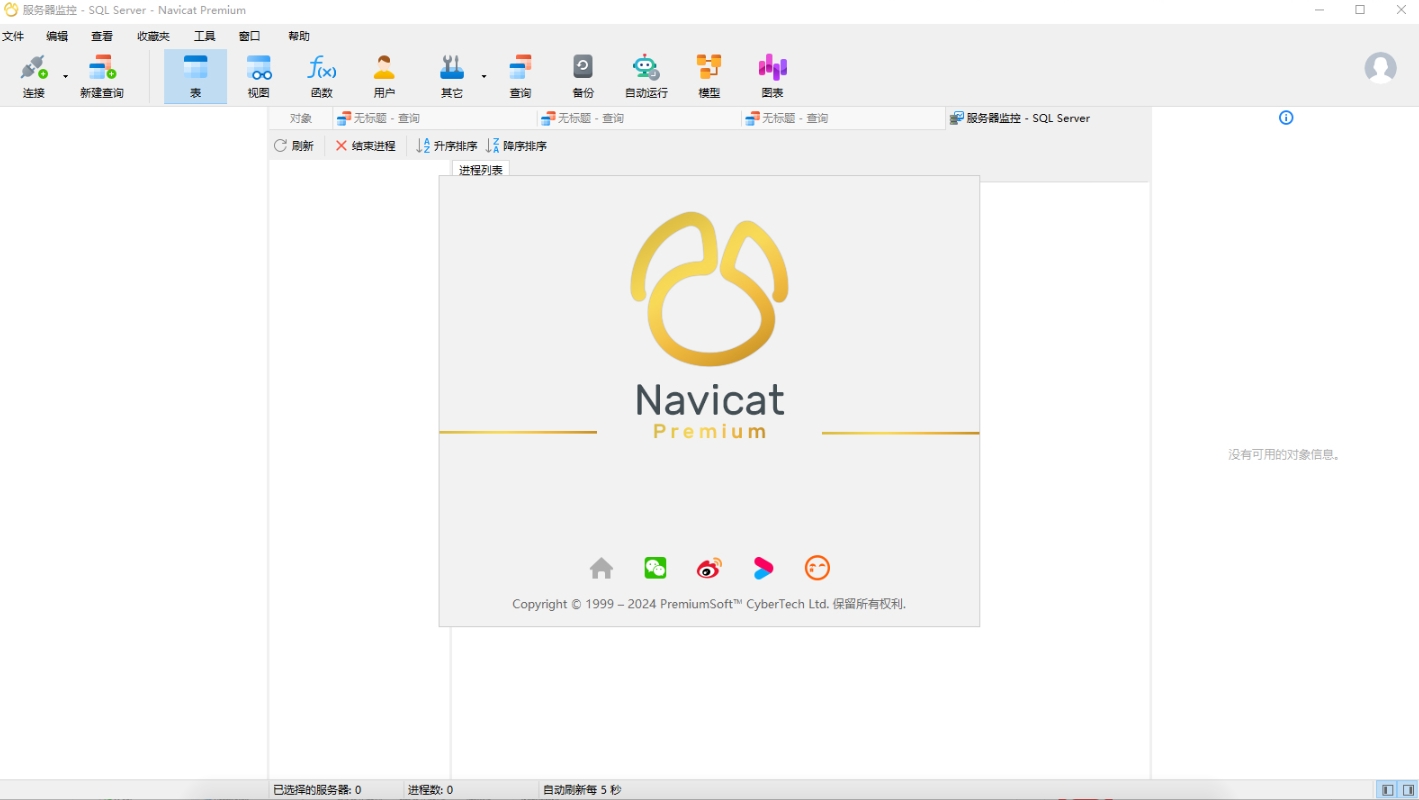The width and height of the screenshot is (1419, 800).
Task: Click the 新建查询 toolbar icon
Action: [102, 68]
